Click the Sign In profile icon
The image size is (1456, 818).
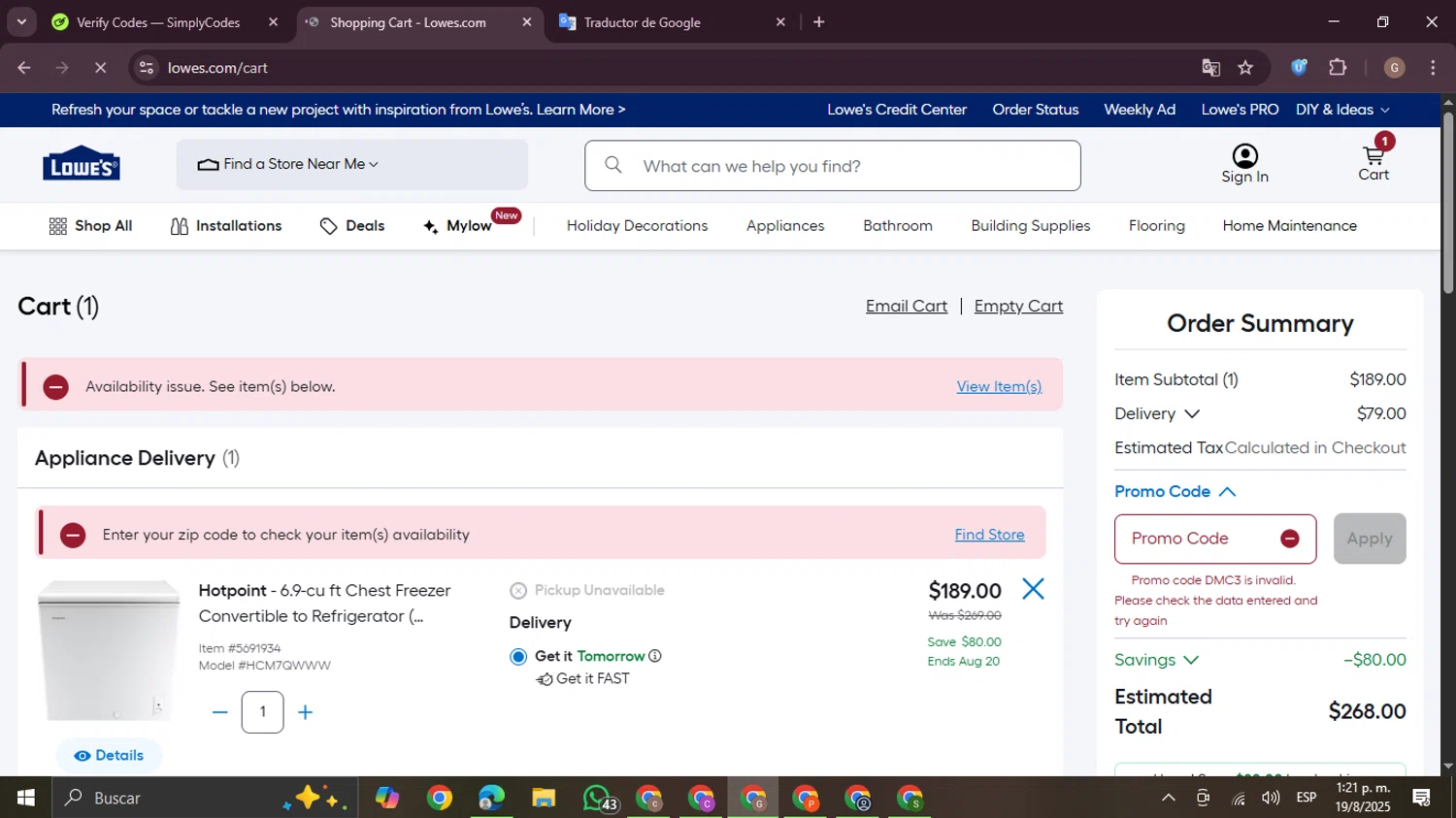[1245, 156]
